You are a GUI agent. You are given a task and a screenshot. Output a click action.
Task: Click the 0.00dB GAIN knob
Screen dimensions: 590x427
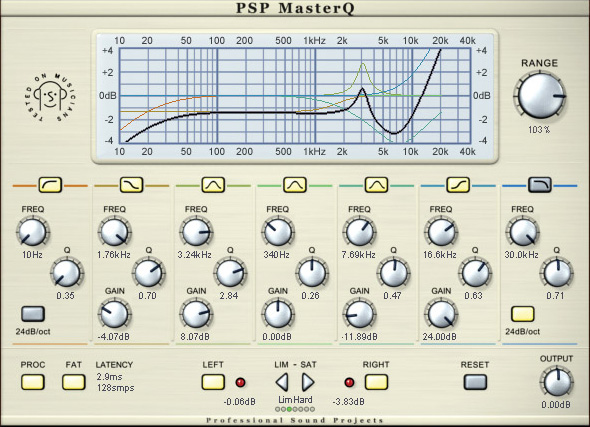click(x=278, y=314)
